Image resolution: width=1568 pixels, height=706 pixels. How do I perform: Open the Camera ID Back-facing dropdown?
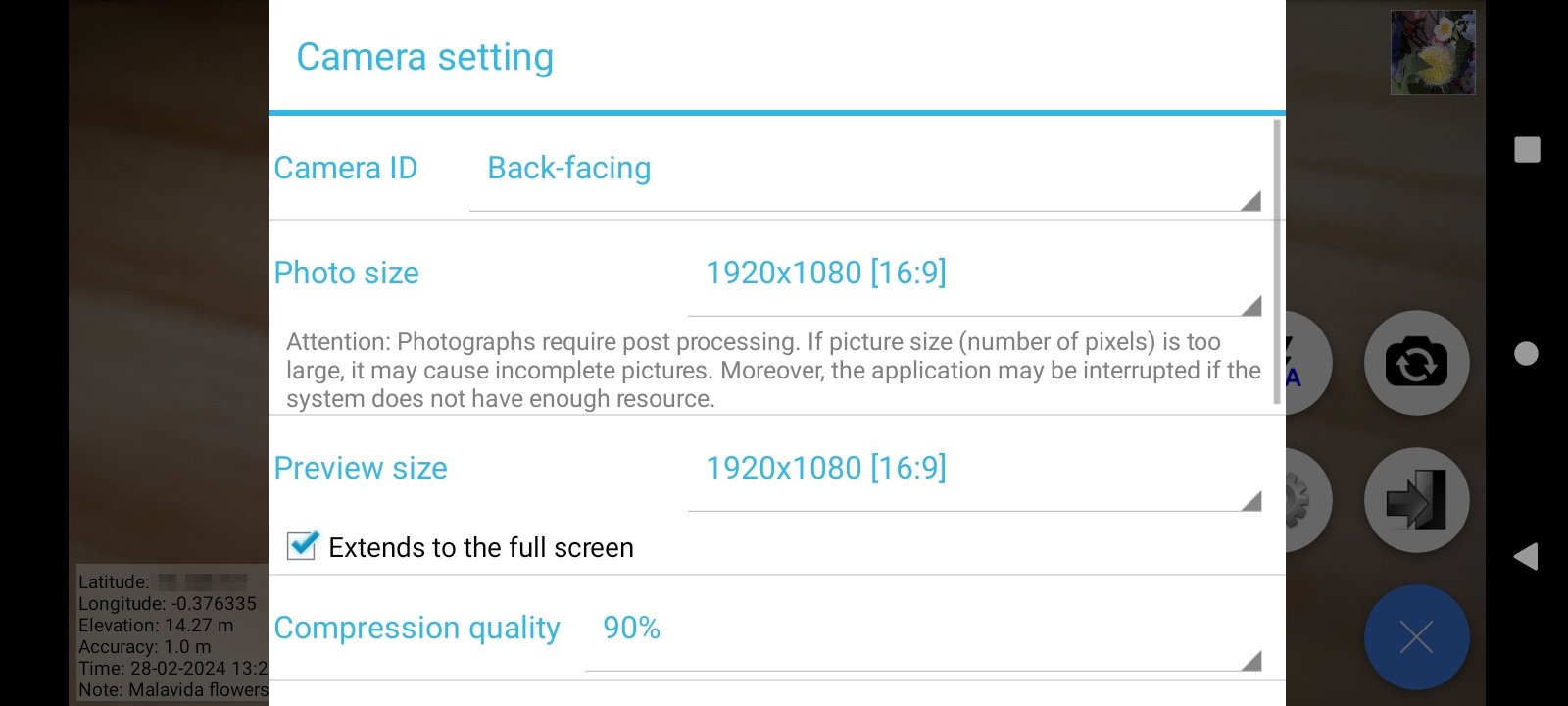click(865, 177)
